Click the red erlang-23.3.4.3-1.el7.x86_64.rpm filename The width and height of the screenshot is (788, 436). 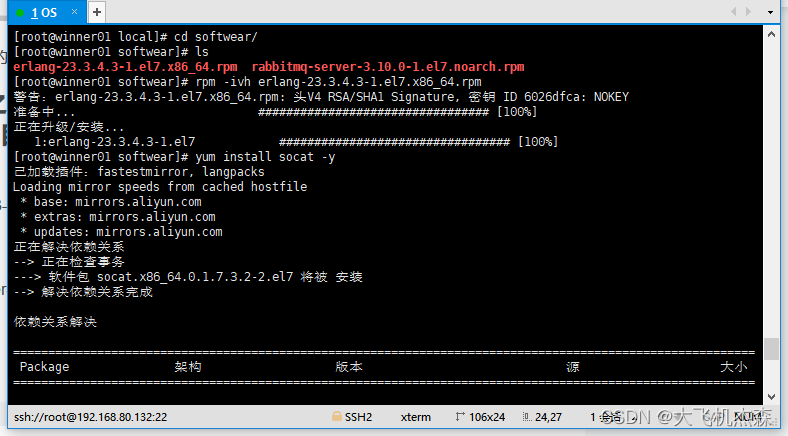(x=125, y=67)
